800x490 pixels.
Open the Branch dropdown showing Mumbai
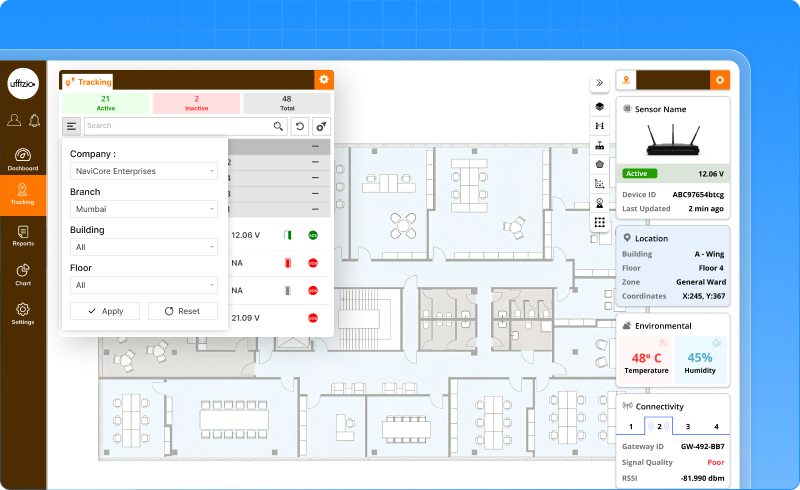coord(144,209)
